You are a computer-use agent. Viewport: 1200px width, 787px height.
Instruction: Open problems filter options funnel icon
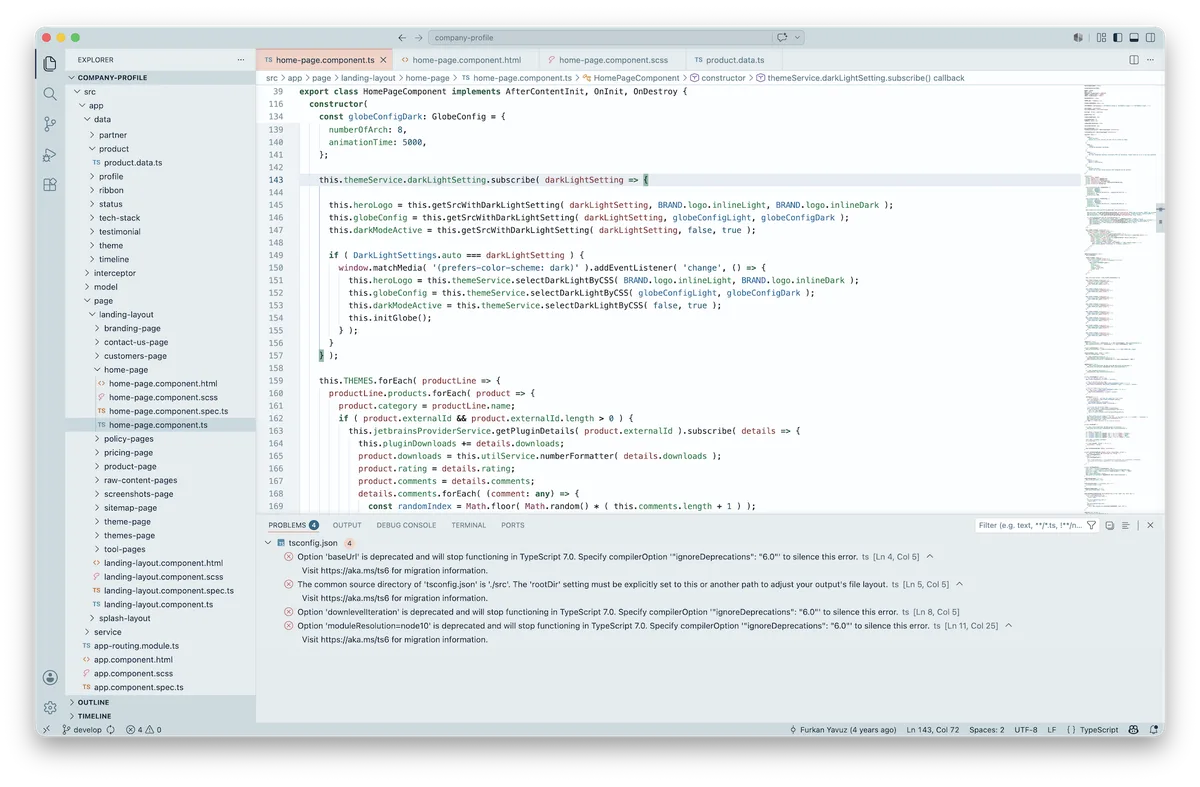(x=1092, y=525)
